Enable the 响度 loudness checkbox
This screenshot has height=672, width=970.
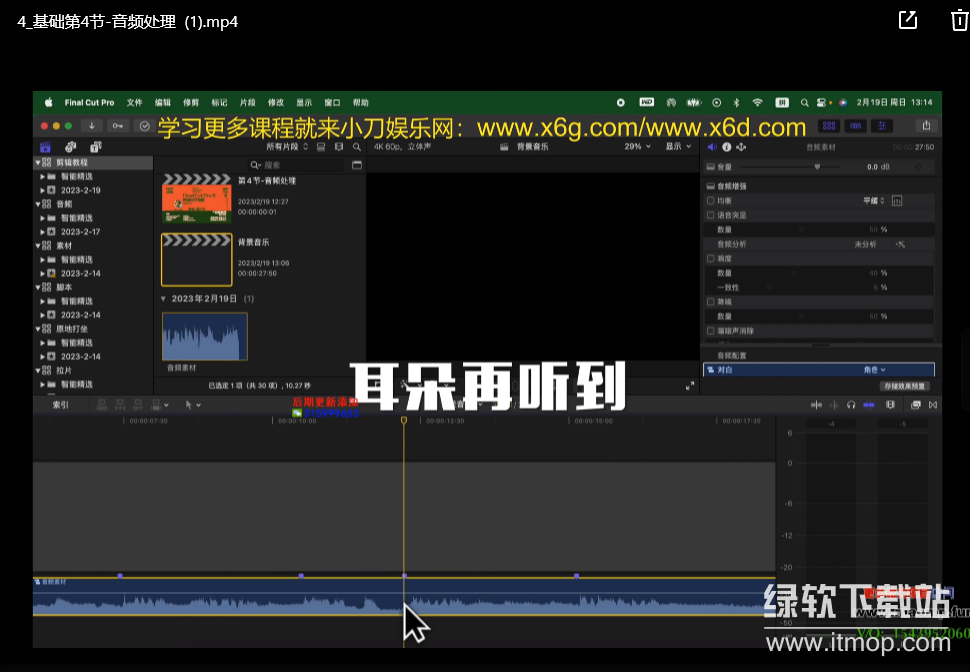pyautogui.click(x=711, y=258)
